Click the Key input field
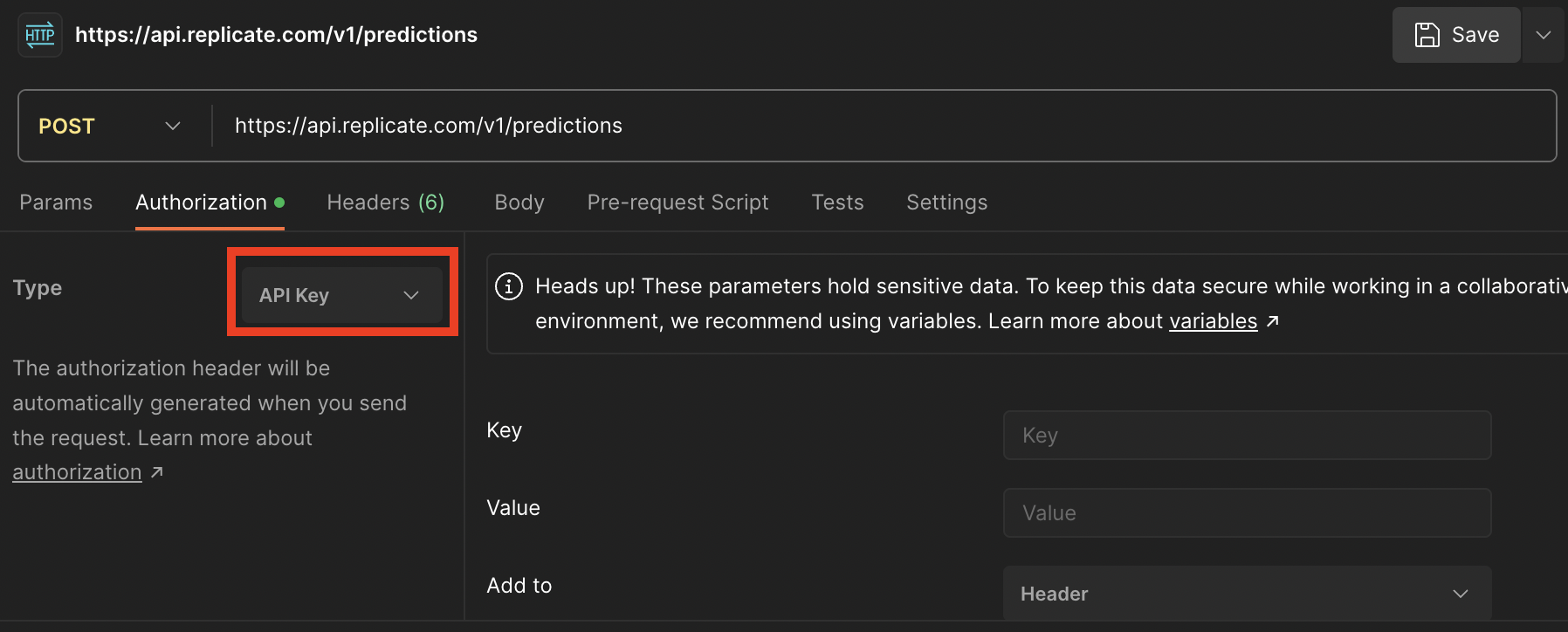The image size is (1568, 632). [x=1246, y=435]
